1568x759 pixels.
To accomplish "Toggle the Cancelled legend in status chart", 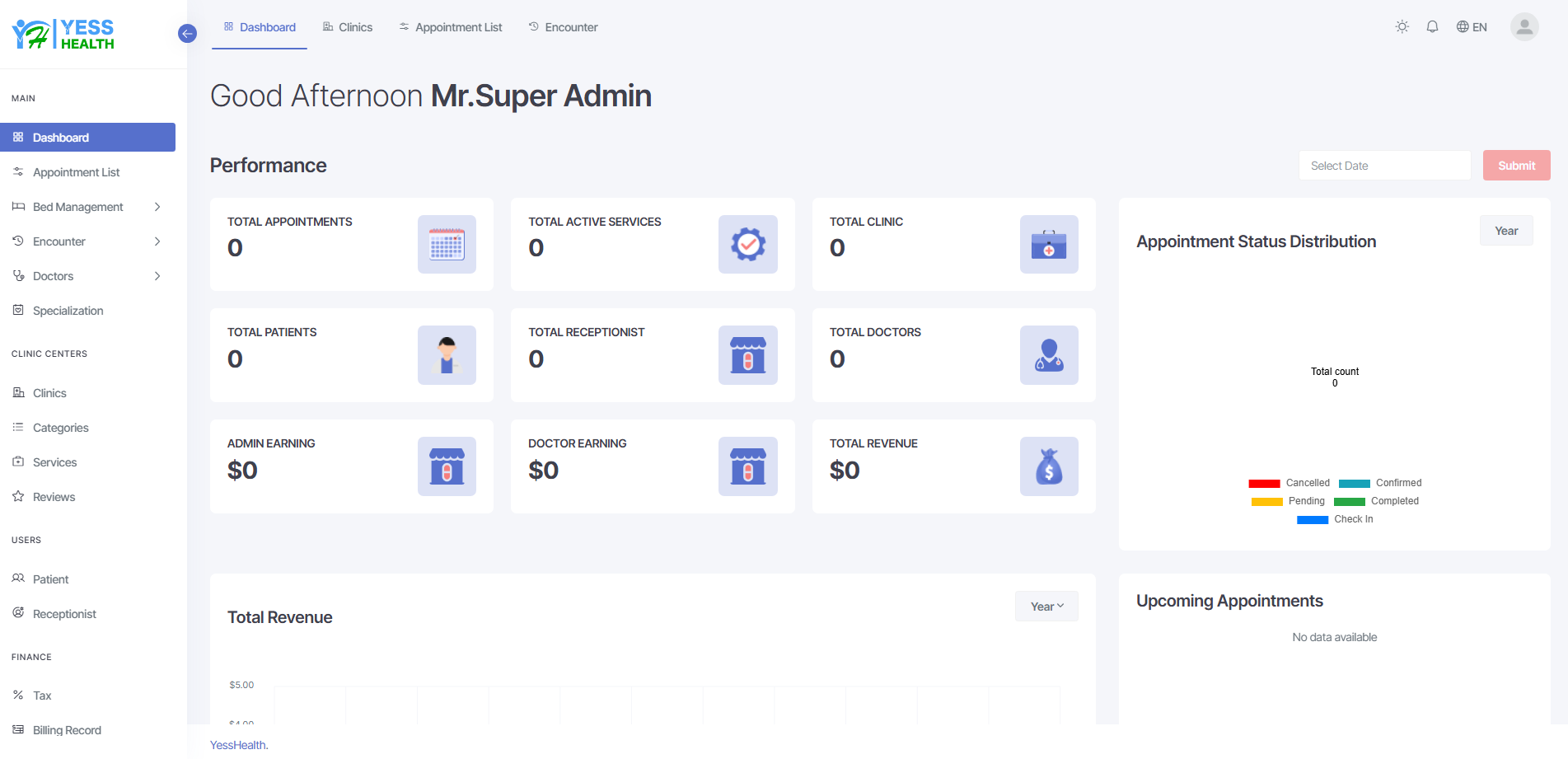I will (1290, 483).
